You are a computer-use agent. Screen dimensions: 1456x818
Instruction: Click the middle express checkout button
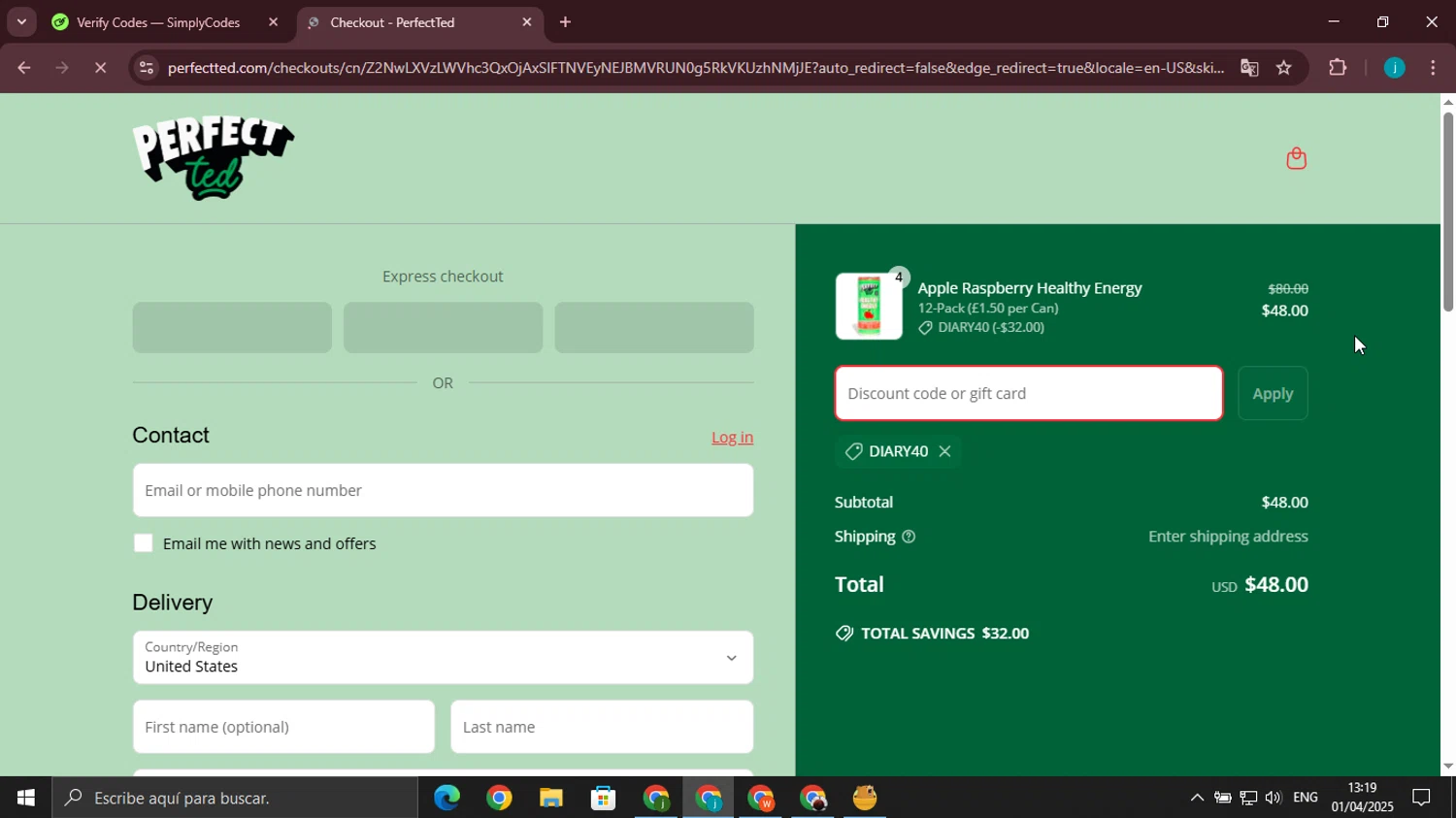(x=443, y=327)
